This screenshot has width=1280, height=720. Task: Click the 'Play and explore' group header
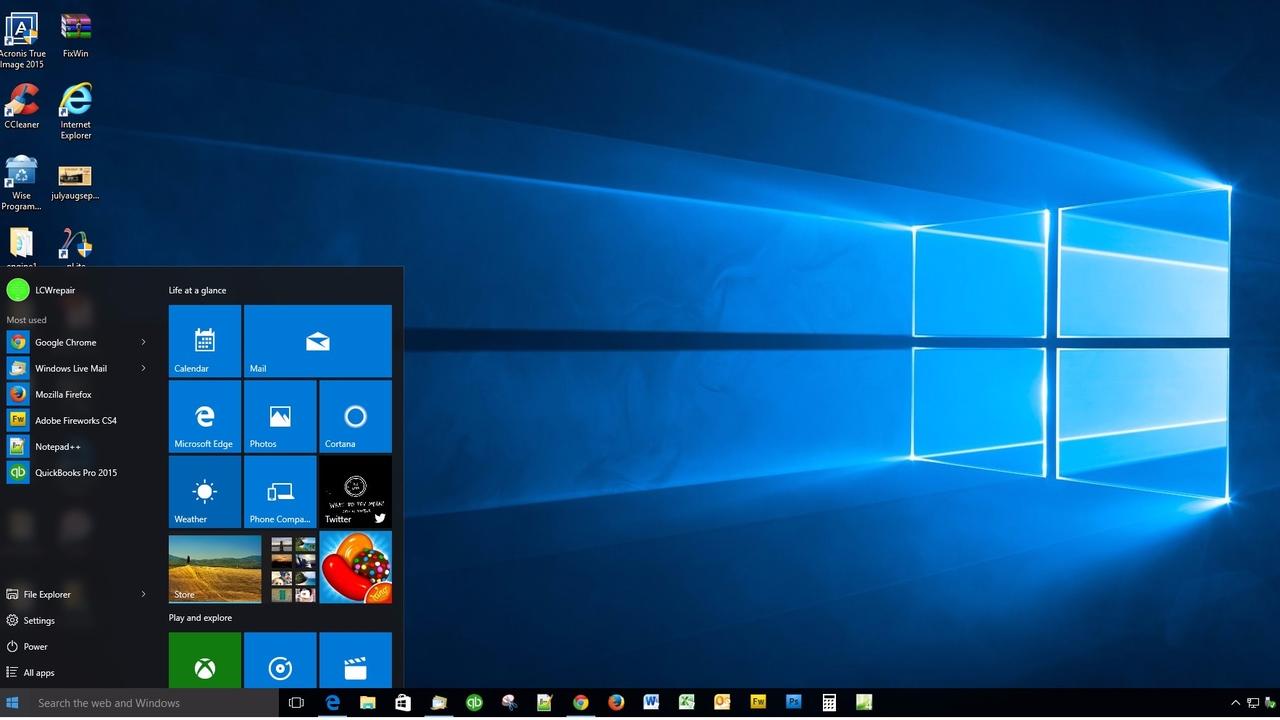coord(200,618)
